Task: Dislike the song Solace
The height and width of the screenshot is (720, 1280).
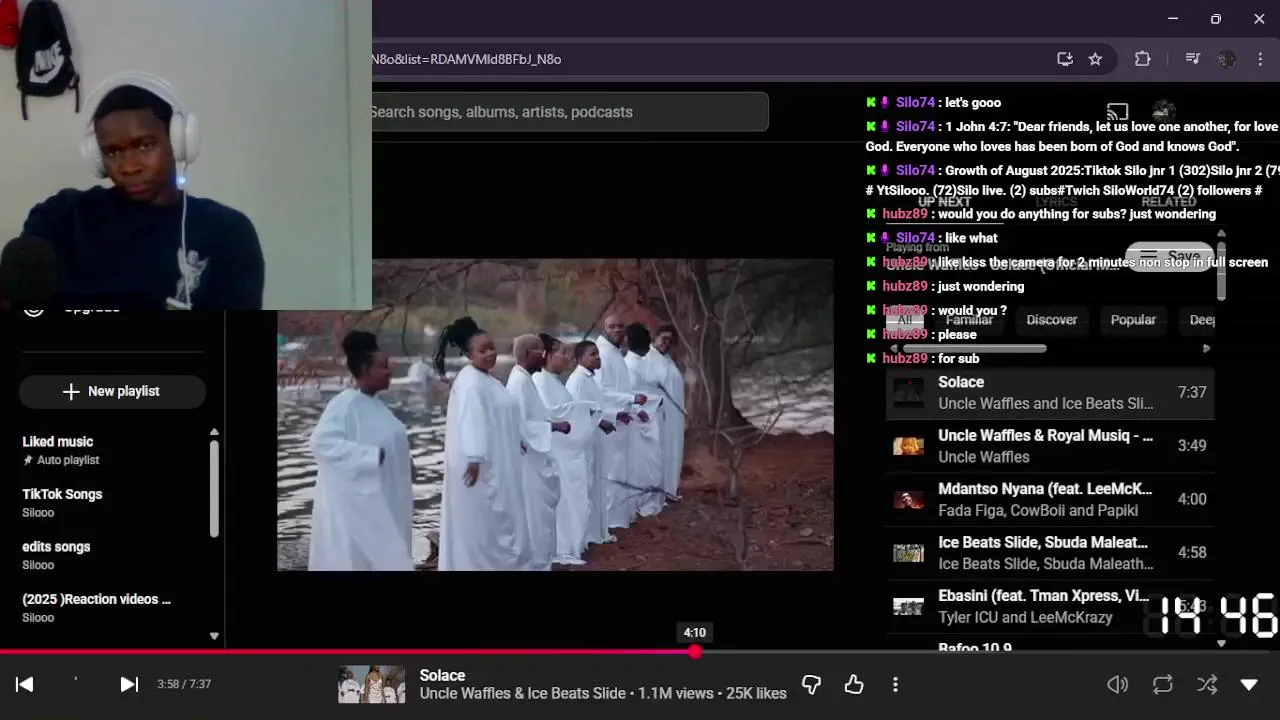Action: [x=811, y=684]
